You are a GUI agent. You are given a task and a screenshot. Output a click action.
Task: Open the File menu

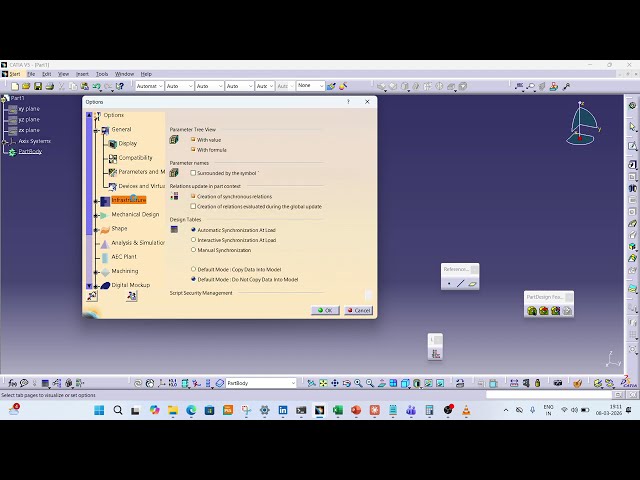point(31,74)
